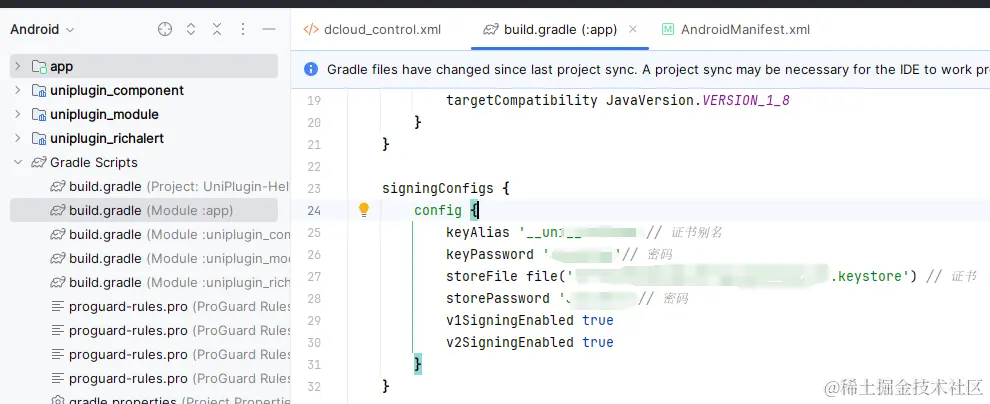This screenshot has height=404, width=990.
Task: Click the info icon in sync notification
Action: pyautogui.click(x=310, y=69)
